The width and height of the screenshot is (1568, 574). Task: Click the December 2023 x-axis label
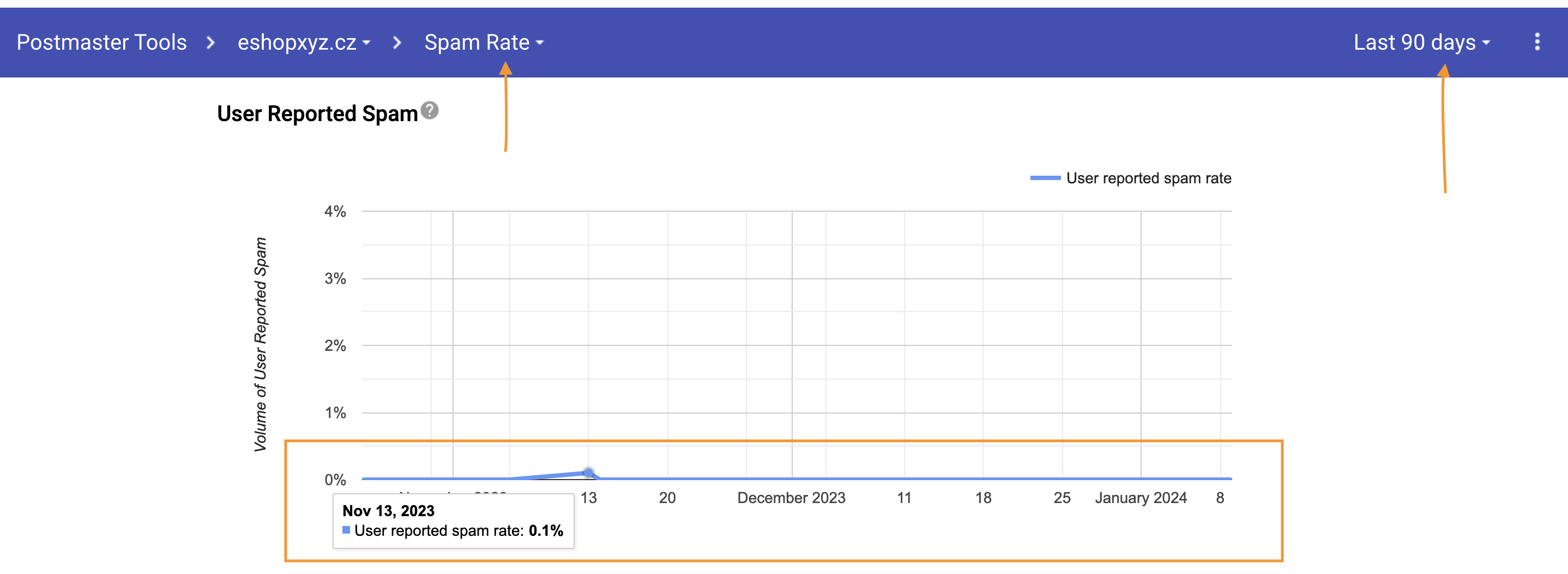pyautogui.click(x=791, y=498)
